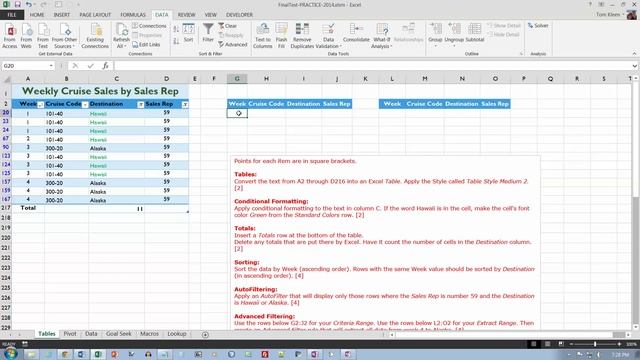Switch to the PAGE LAYOUT tab

(x=95, y=15)
